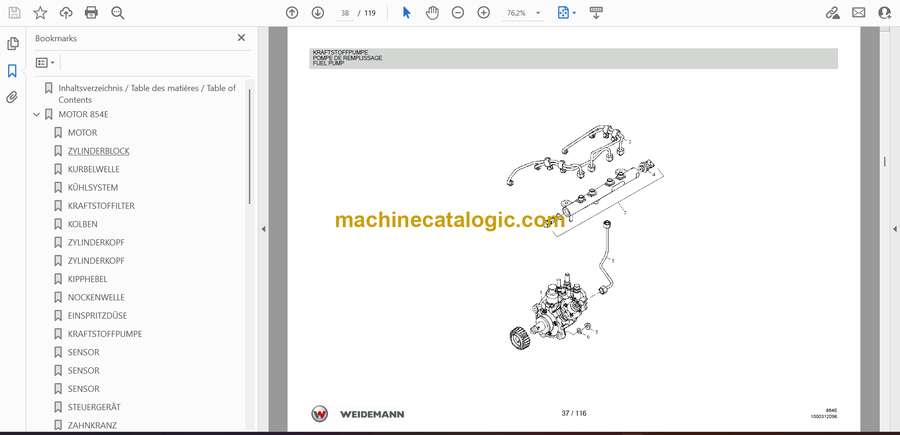The width and height of the screenshot is (900, 435).
Task: Click the fuel pump exploded diagram
Action: [585, 235]
